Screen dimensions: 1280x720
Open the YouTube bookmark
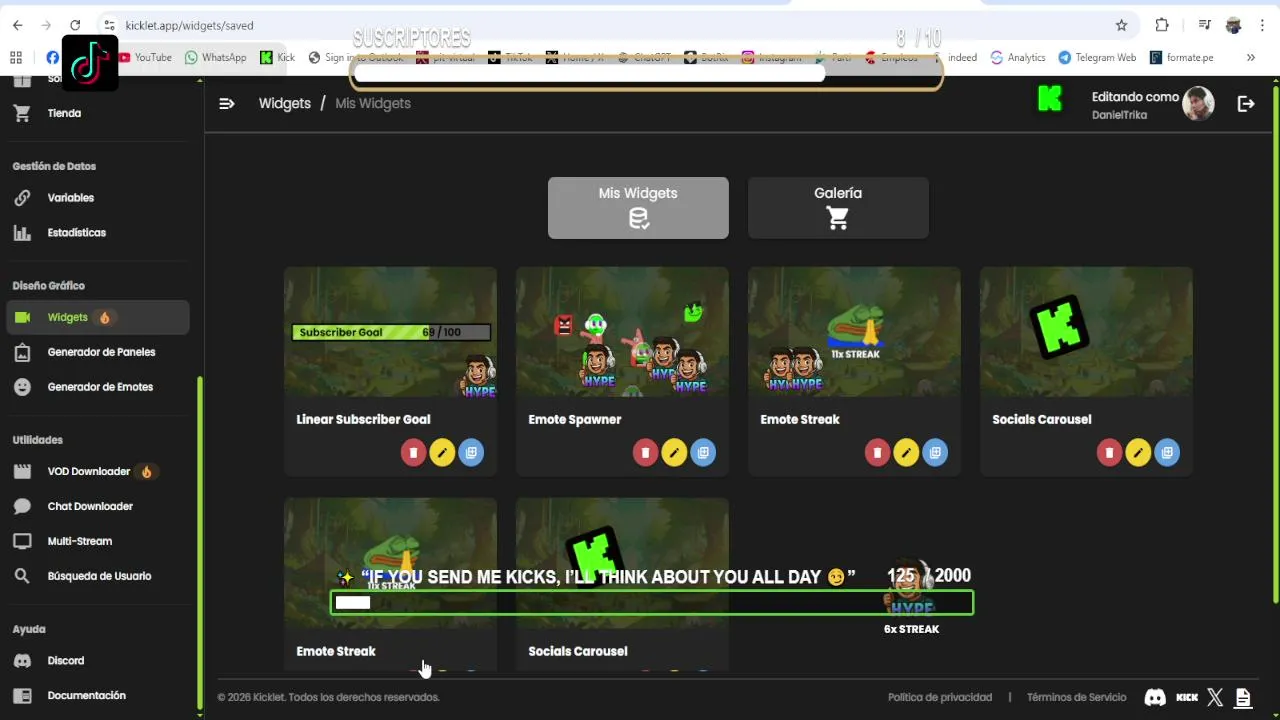(x=145, y=57)
